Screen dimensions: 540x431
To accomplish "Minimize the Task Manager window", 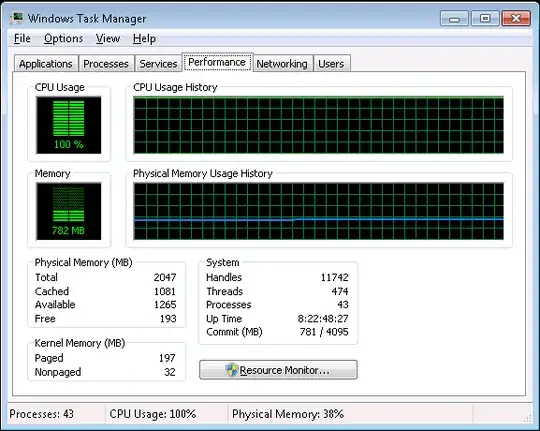I will click(454, 18).
